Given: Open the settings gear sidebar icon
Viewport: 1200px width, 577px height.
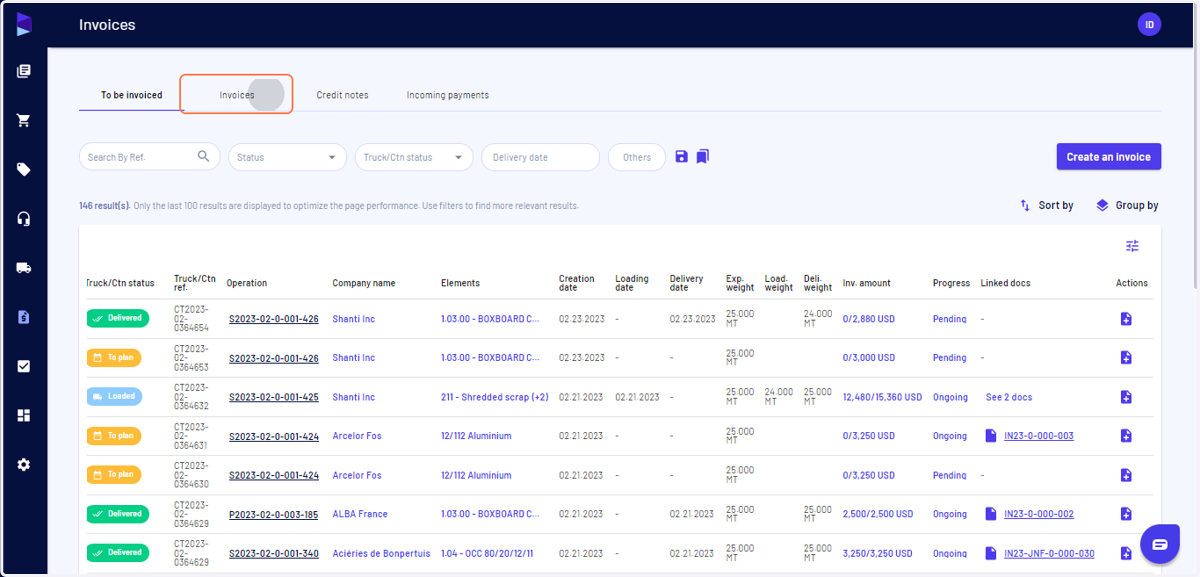Looking at the screenshot, I should [24, 465].
